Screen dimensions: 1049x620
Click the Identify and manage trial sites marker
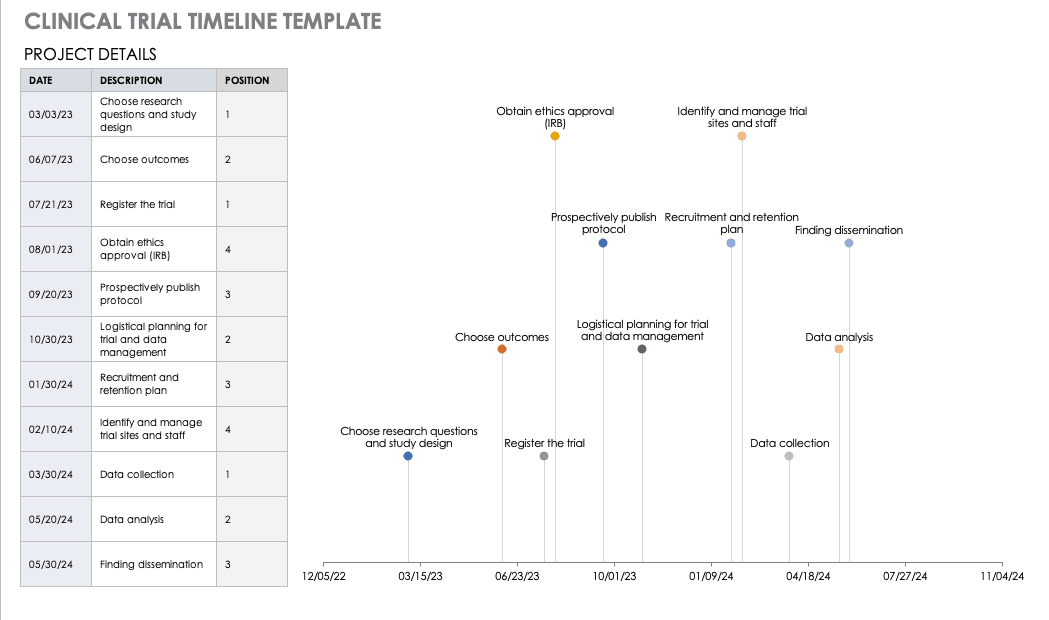[742, 136]
